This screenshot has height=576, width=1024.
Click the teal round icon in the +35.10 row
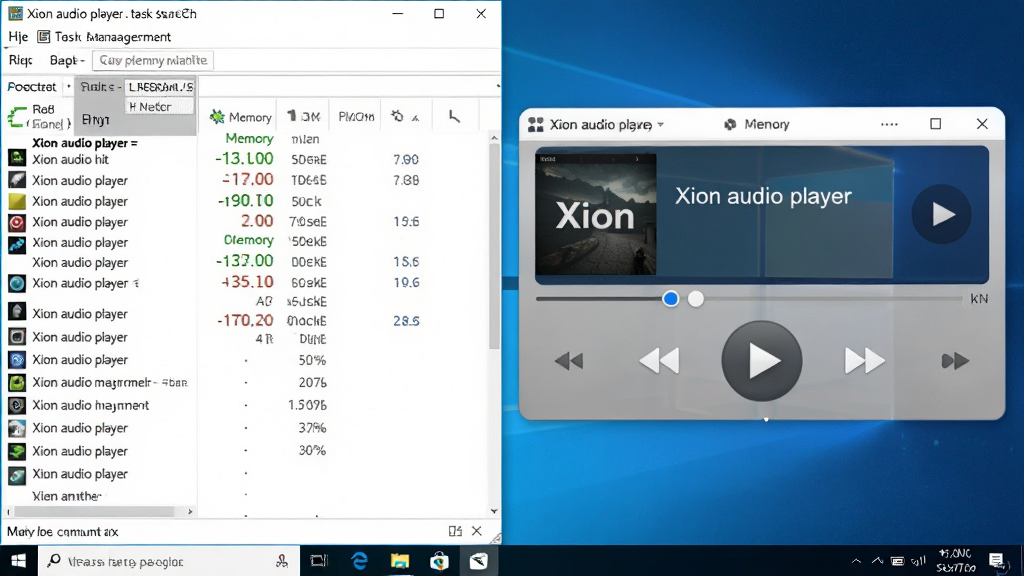tap(17, 283)
